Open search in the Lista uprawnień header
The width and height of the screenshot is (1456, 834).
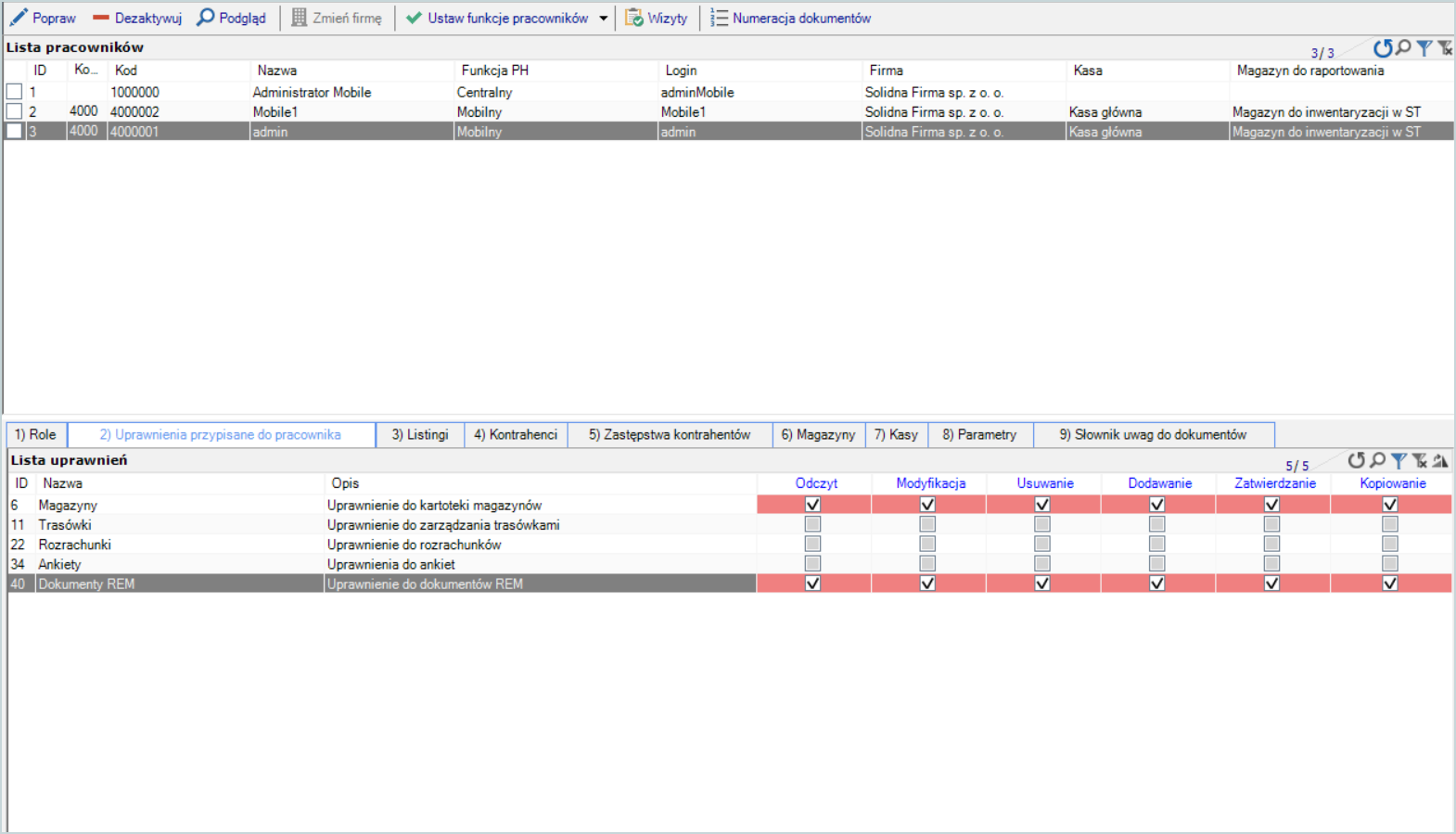click(x=1378, y=460)
